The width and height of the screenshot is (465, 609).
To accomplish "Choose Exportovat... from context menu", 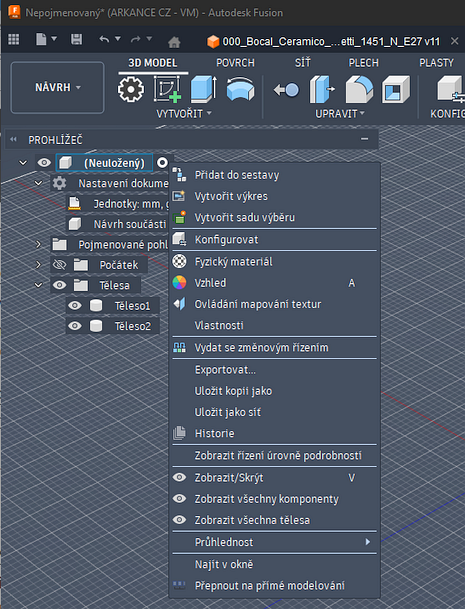I will pyautogui.click(x=274, y=369).
